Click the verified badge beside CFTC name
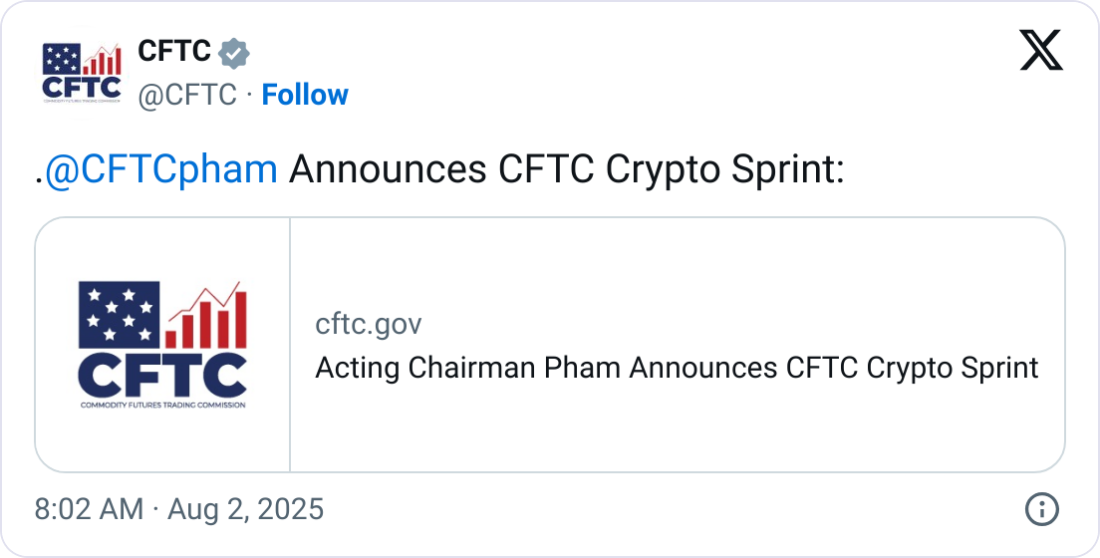This screenshot has width=1100, height=558. [x=234, y=52]
